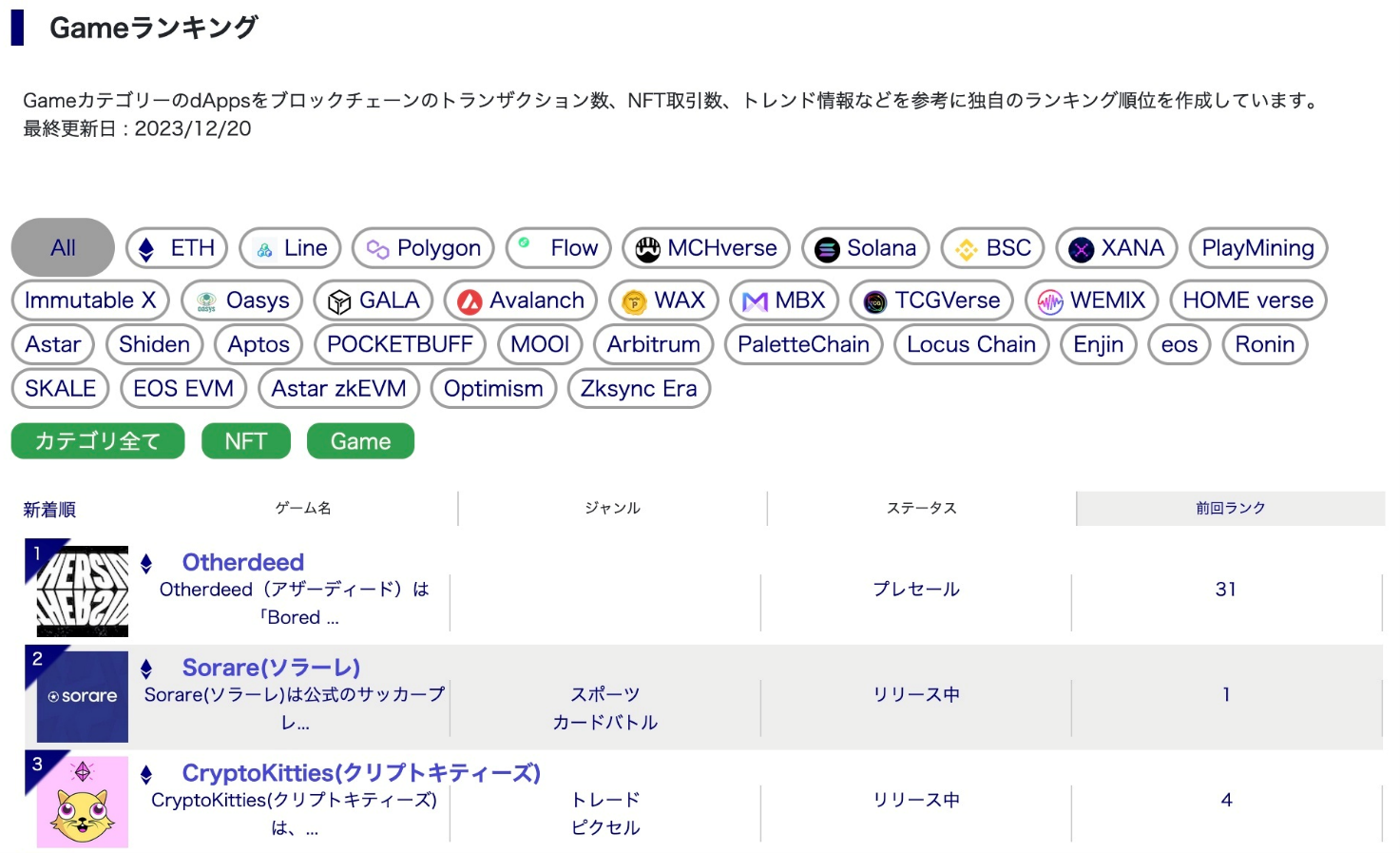Image resolution: width=1400 pixels, height=853 pixels.
Task: Filter by Immutable X chain
Action: (90, 300)
